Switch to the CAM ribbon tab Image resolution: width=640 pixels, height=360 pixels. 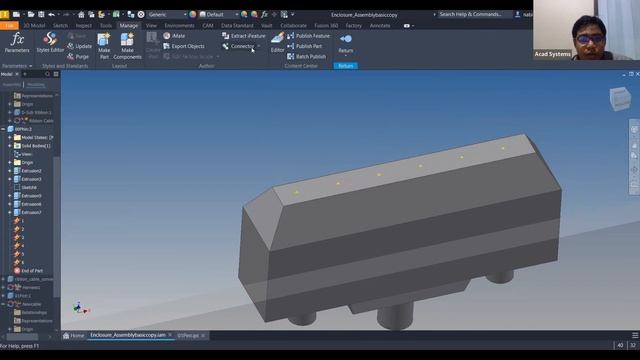[x=208, y=26]
